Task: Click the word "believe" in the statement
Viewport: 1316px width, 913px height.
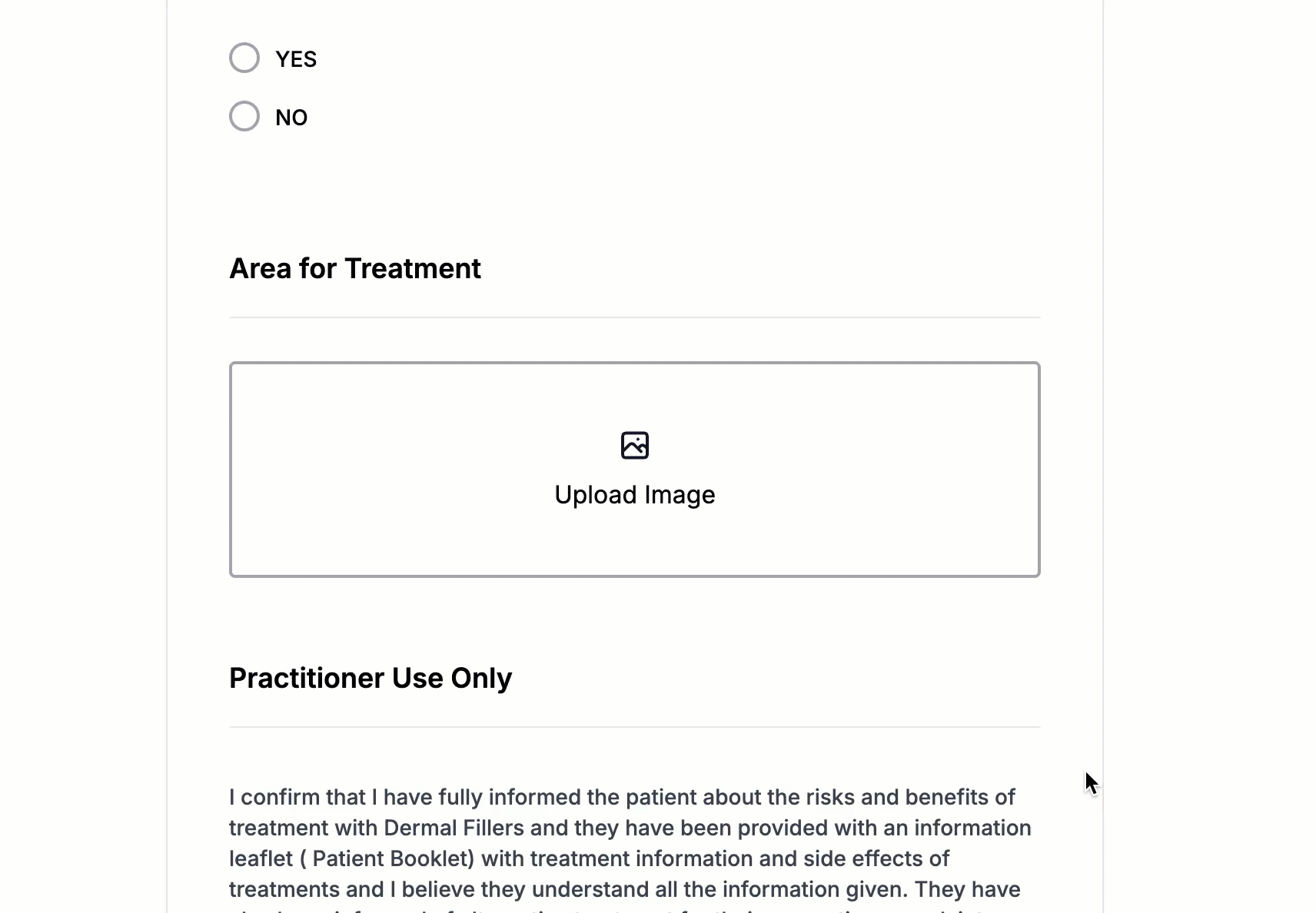Action: coord(436,890)
